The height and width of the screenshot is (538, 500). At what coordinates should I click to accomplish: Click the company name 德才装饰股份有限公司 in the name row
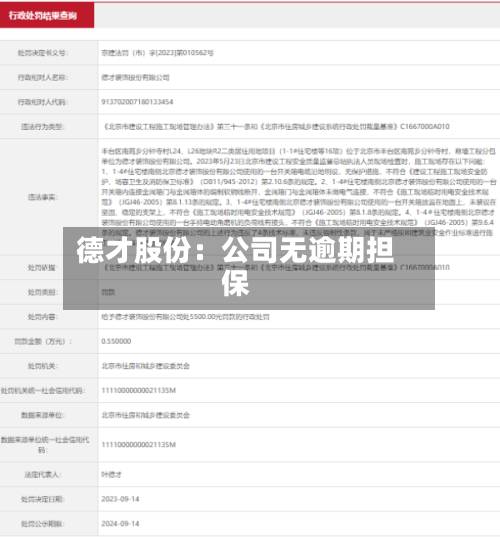pos(135,78)
